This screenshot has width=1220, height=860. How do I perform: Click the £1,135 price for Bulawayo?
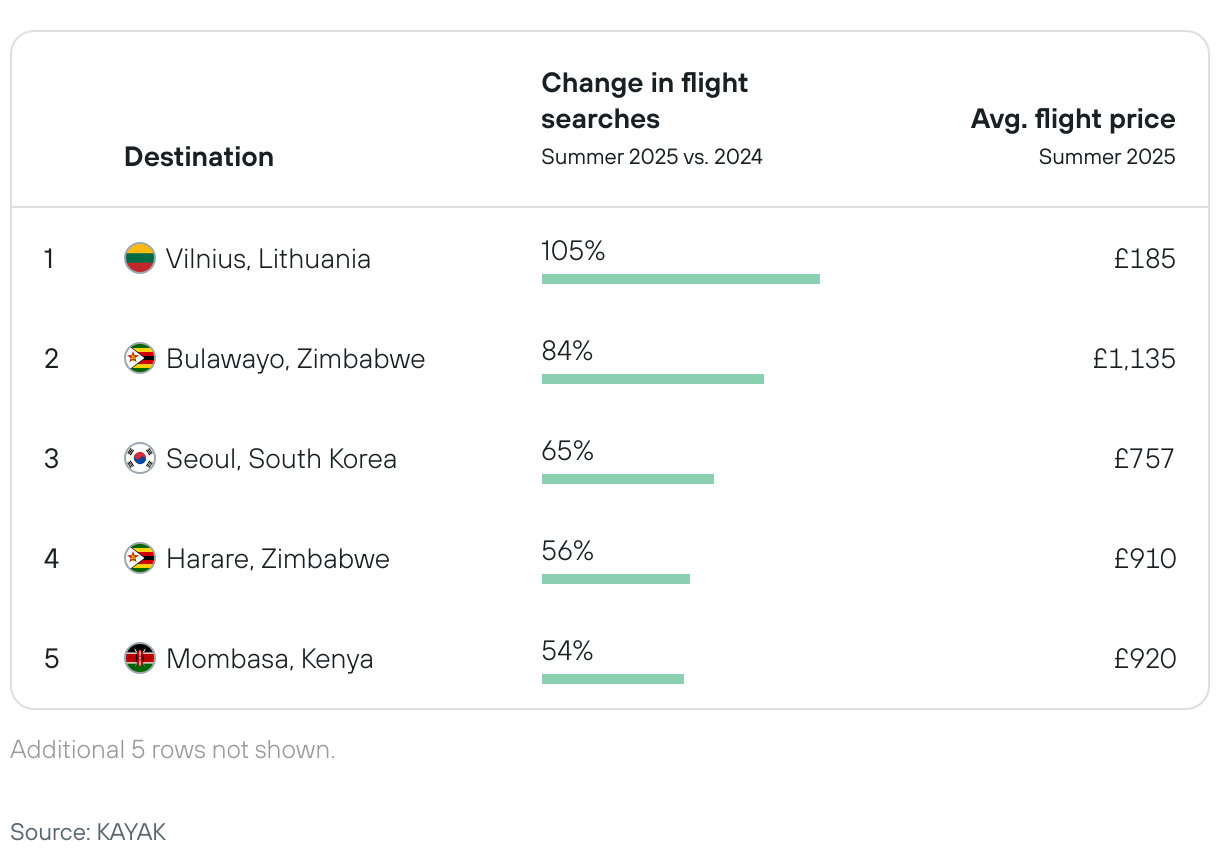tap(1134, 359)
